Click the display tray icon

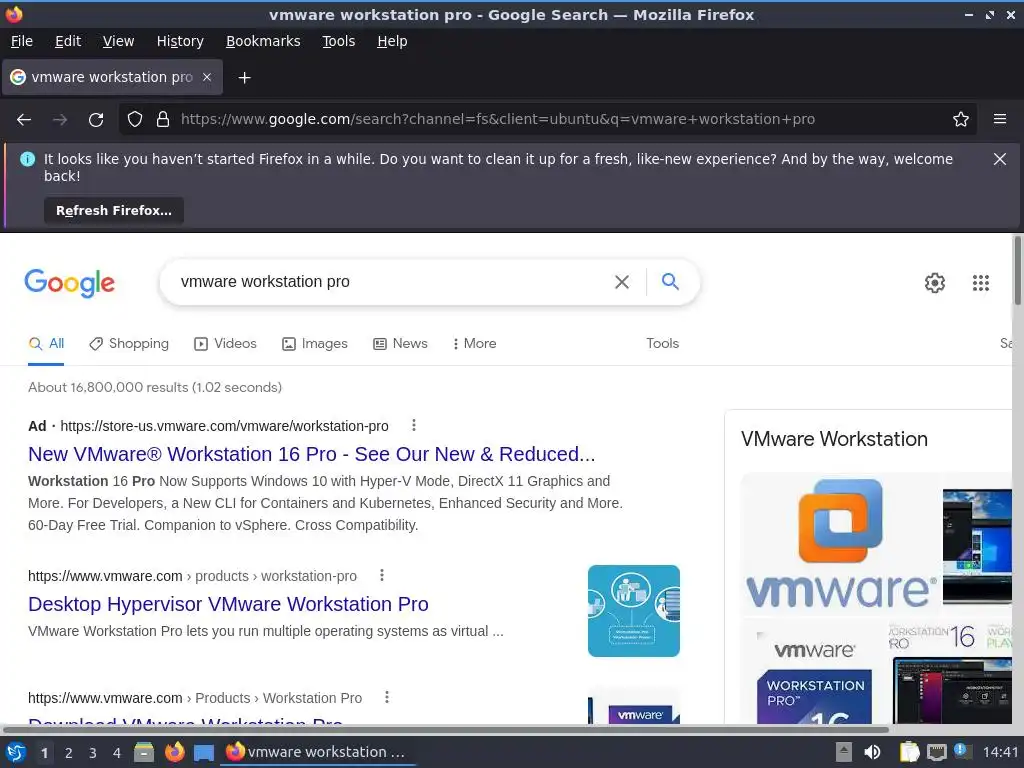tap(936, 752)
